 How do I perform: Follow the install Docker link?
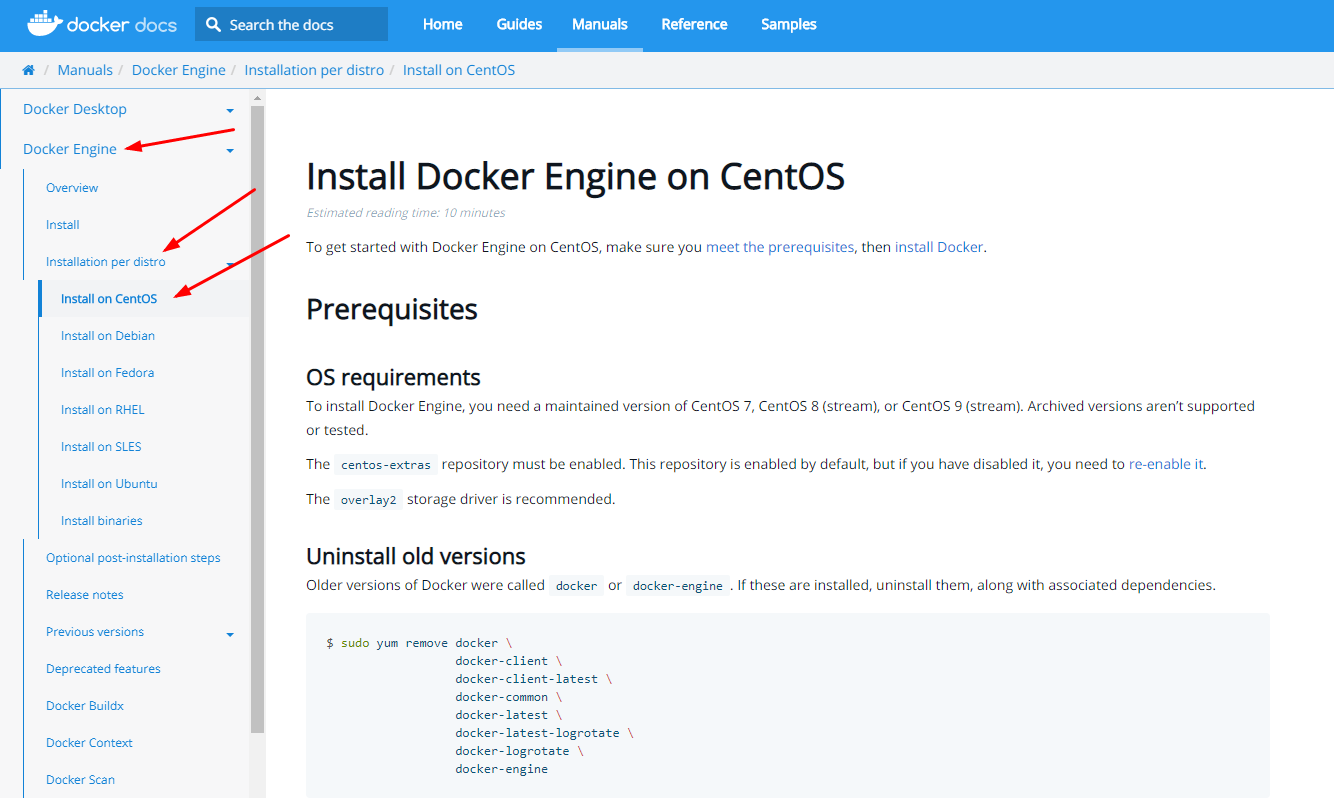(939, 247)
